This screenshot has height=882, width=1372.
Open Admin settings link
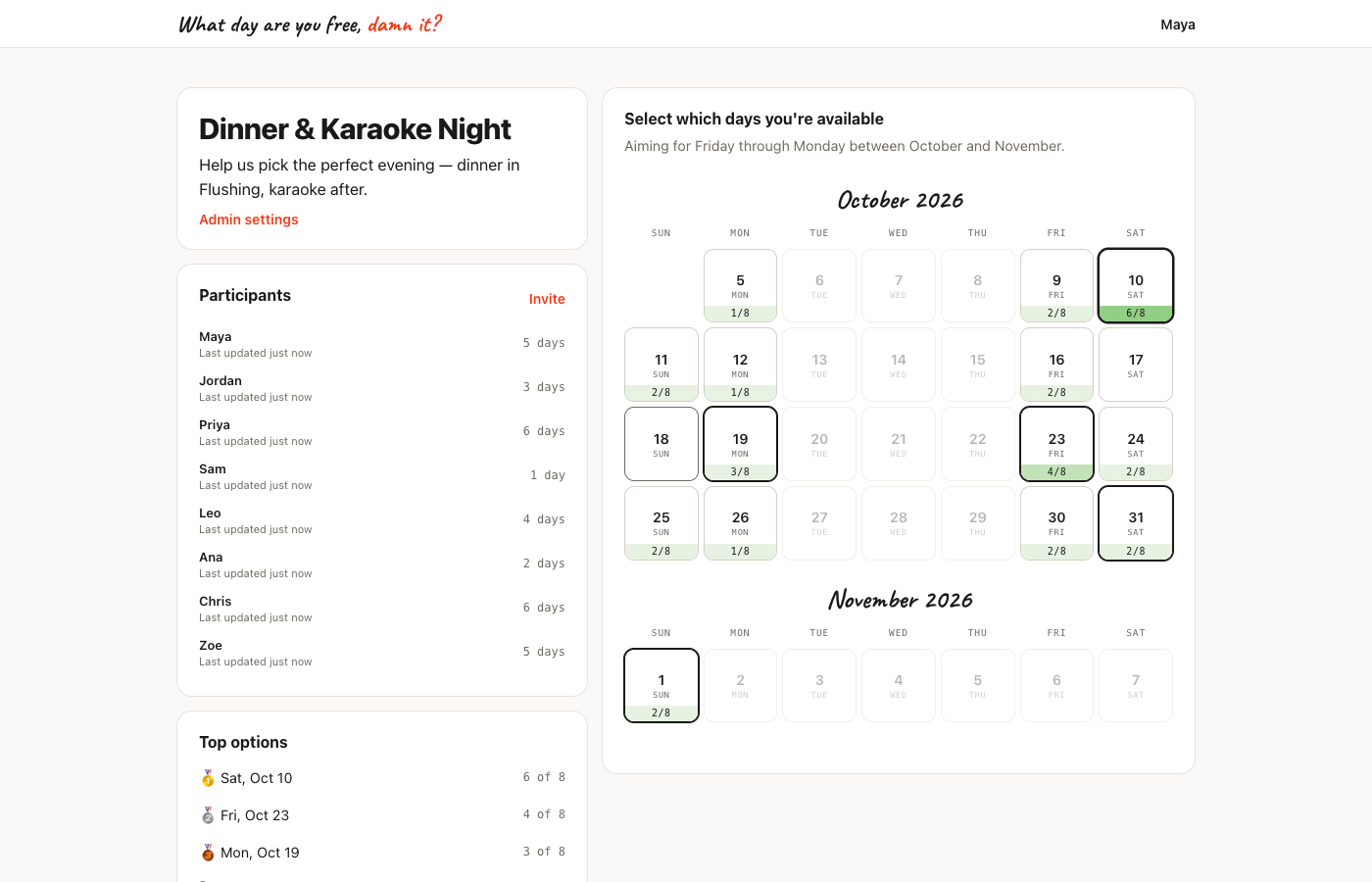[x=249, y=220]
